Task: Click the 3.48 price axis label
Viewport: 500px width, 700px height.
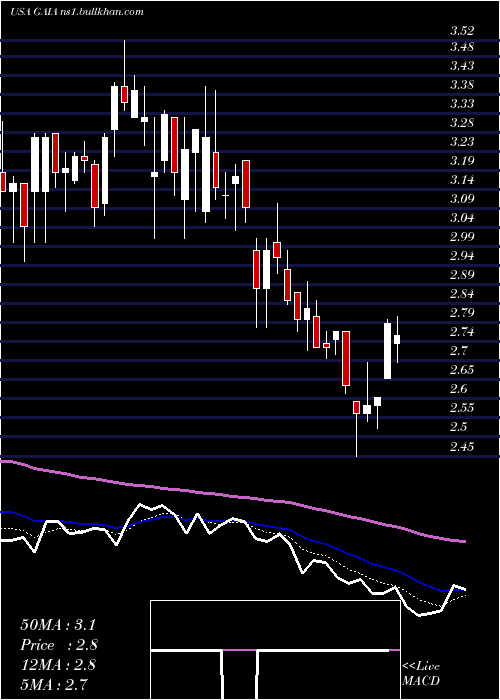Action: click(x=462, y=46)
